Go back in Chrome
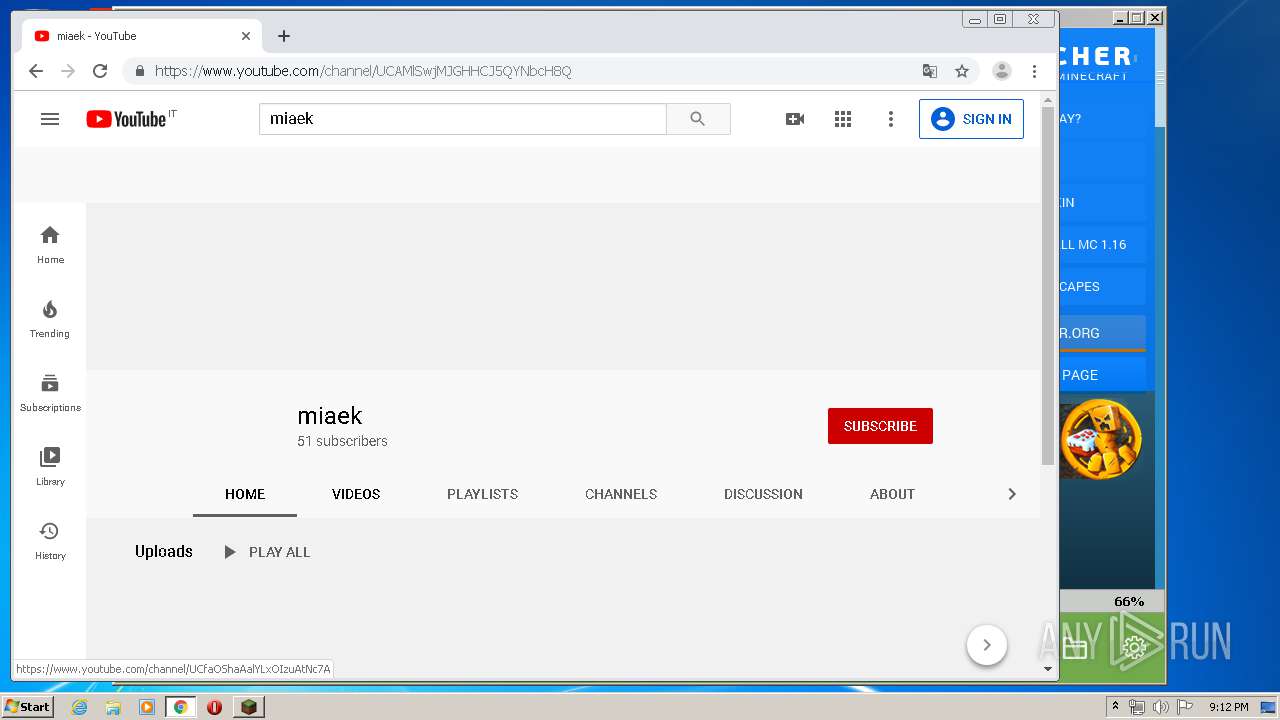The image size is (1280, 720). (x=36, y=71)
